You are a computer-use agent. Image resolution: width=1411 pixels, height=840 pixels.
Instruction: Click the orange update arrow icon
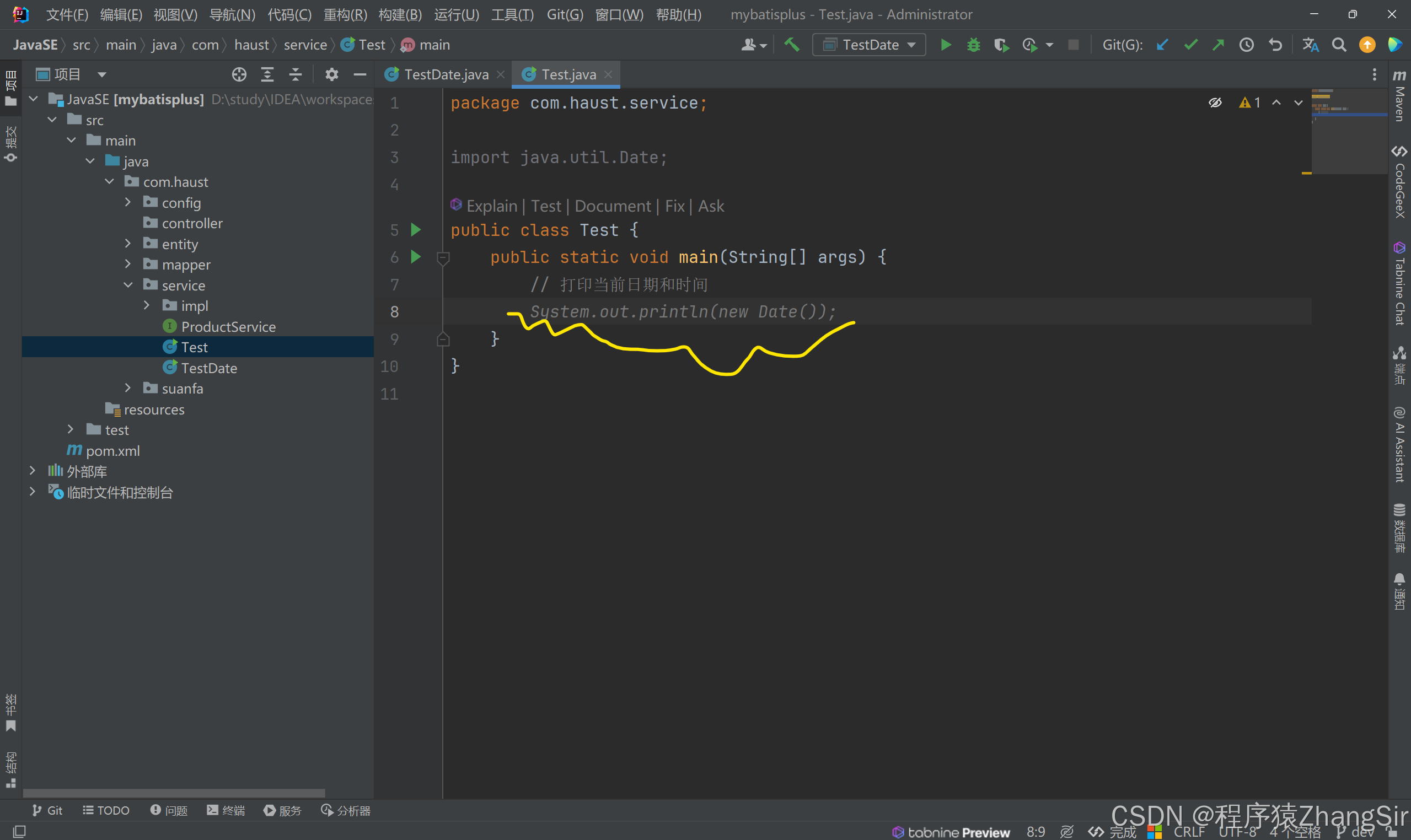click(1367, 45)
